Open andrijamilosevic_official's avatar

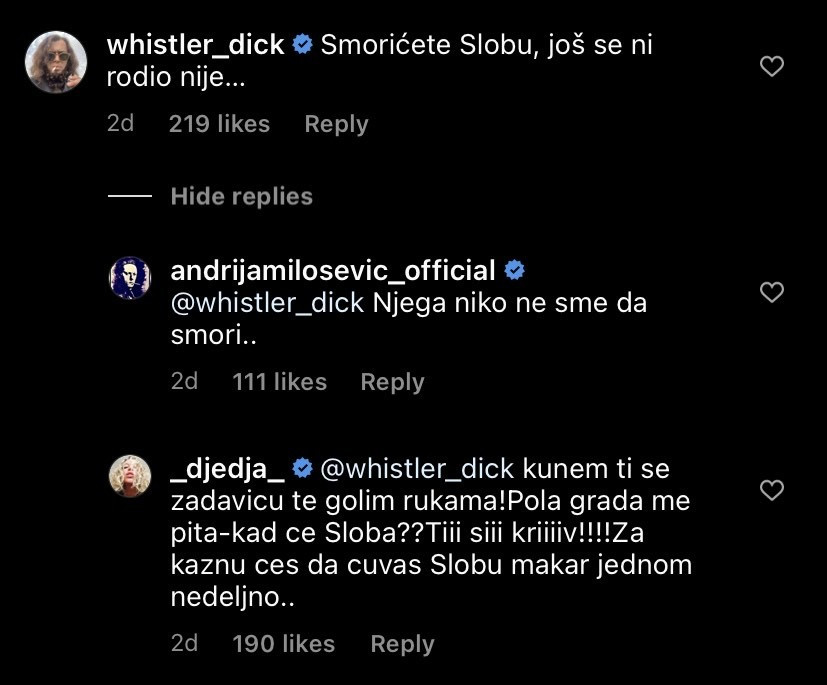129,278
